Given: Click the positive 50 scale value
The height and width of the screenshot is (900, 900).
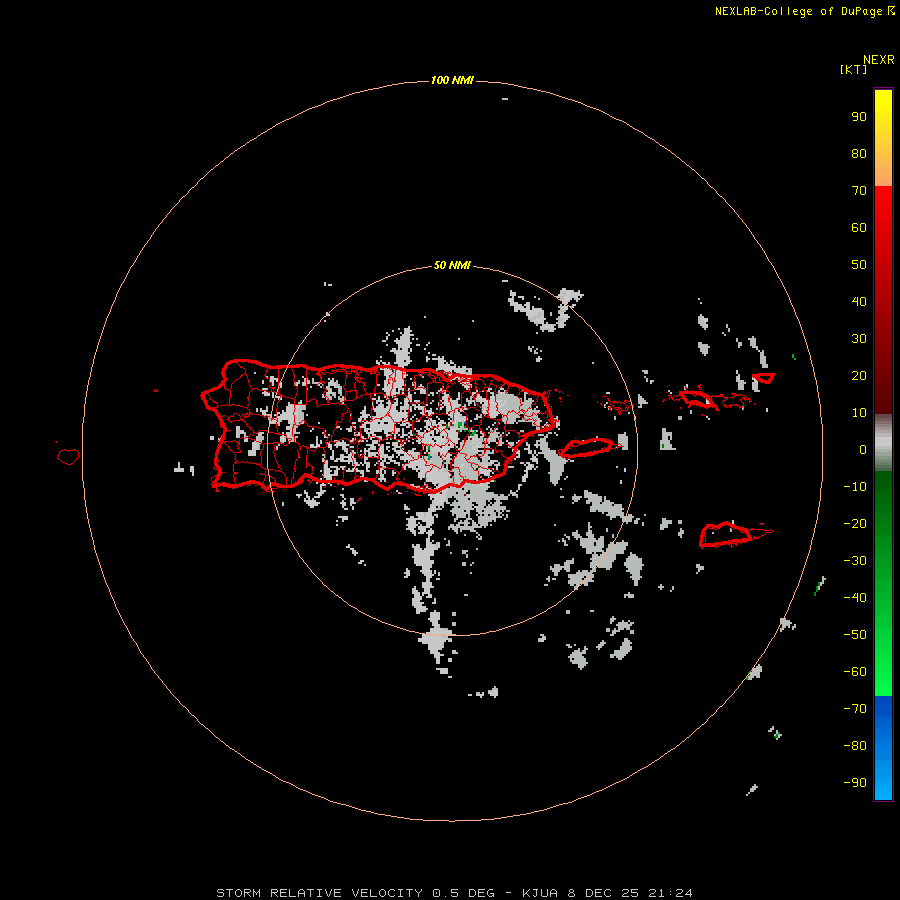Looking at the screenshot, I should coord(859,265).
